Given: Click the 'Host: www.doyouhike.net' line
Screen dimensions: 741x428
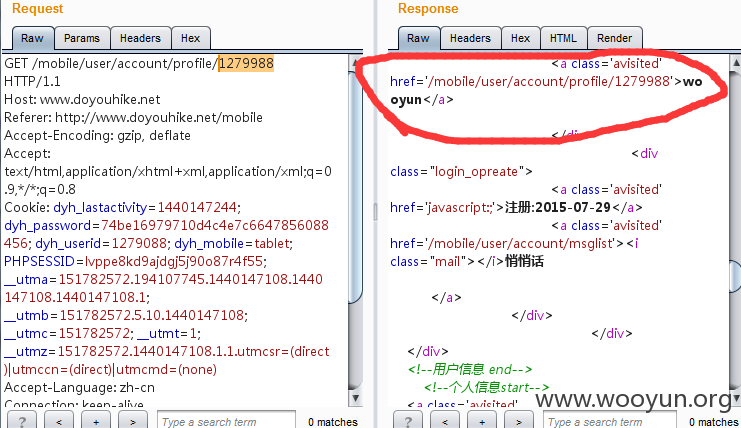Looking at the screenshot, I should (x=82, y=99).
